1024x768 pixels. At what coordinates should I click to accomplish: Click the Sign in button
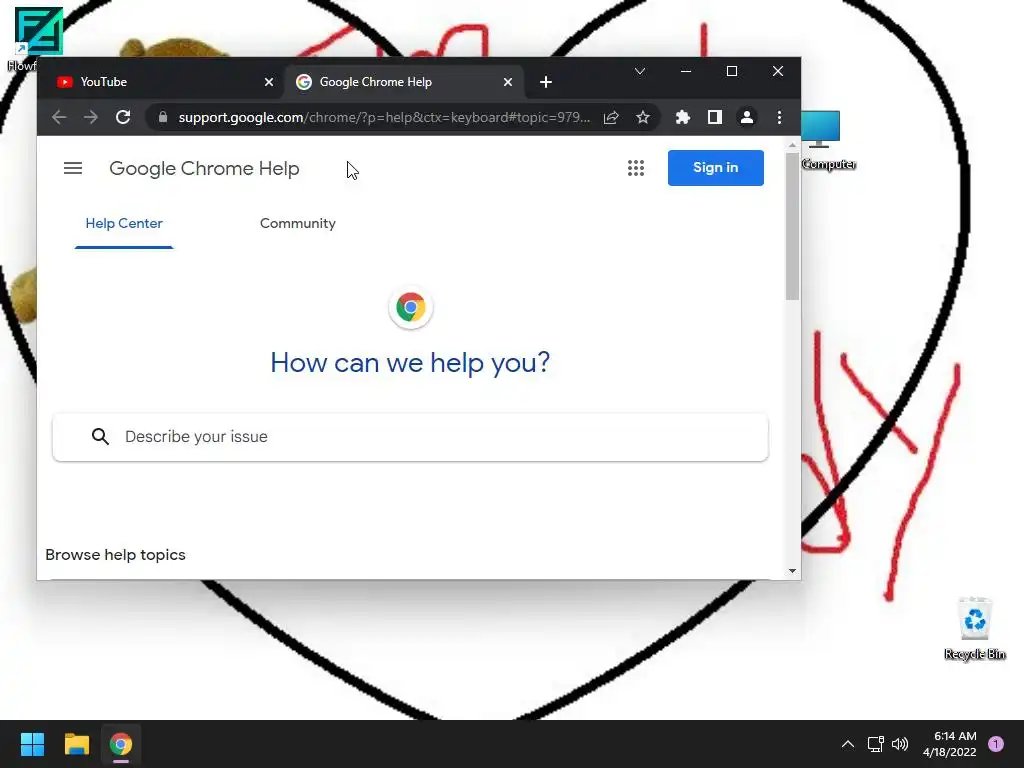715,168
